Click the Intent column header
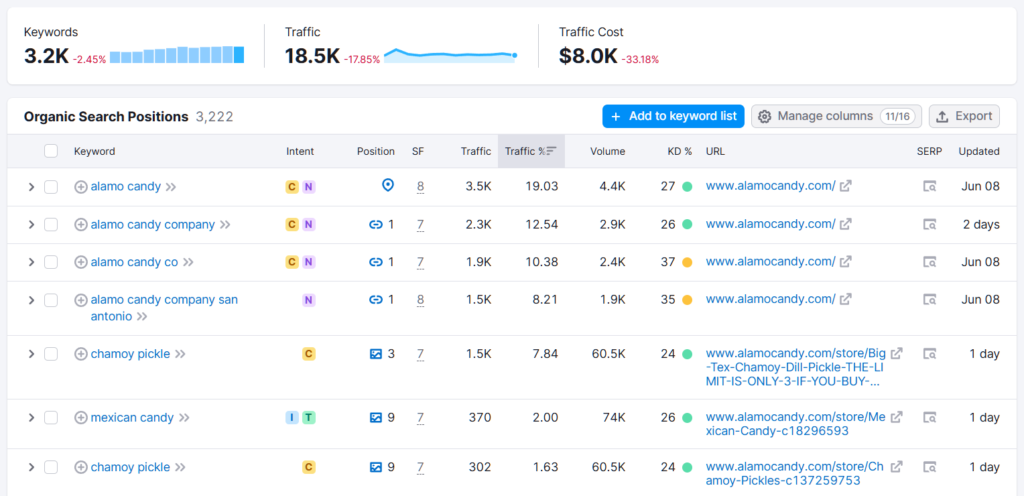Image resolution: width=1024 pixels, height=496 pixels. 300,151
